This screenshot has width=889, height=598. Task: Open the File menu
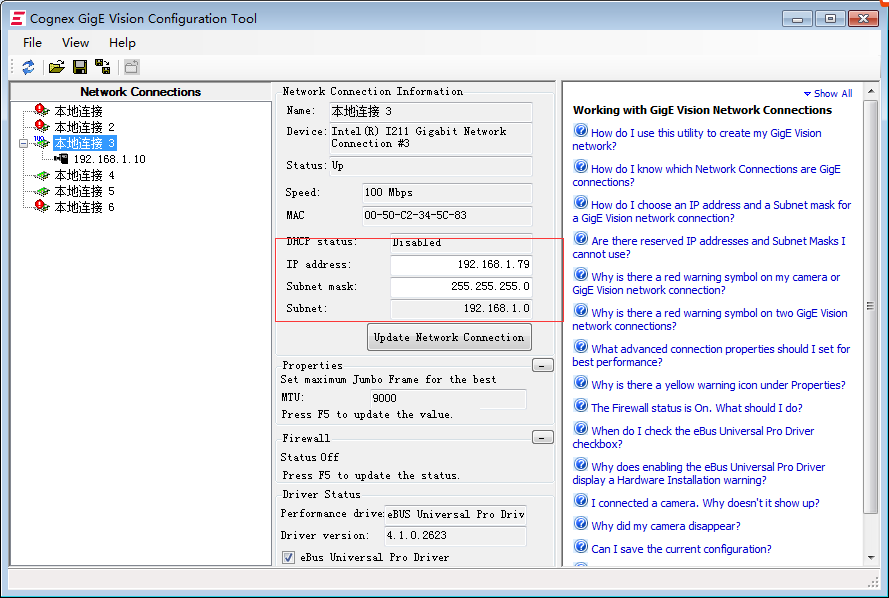click(x=32, y=43)
